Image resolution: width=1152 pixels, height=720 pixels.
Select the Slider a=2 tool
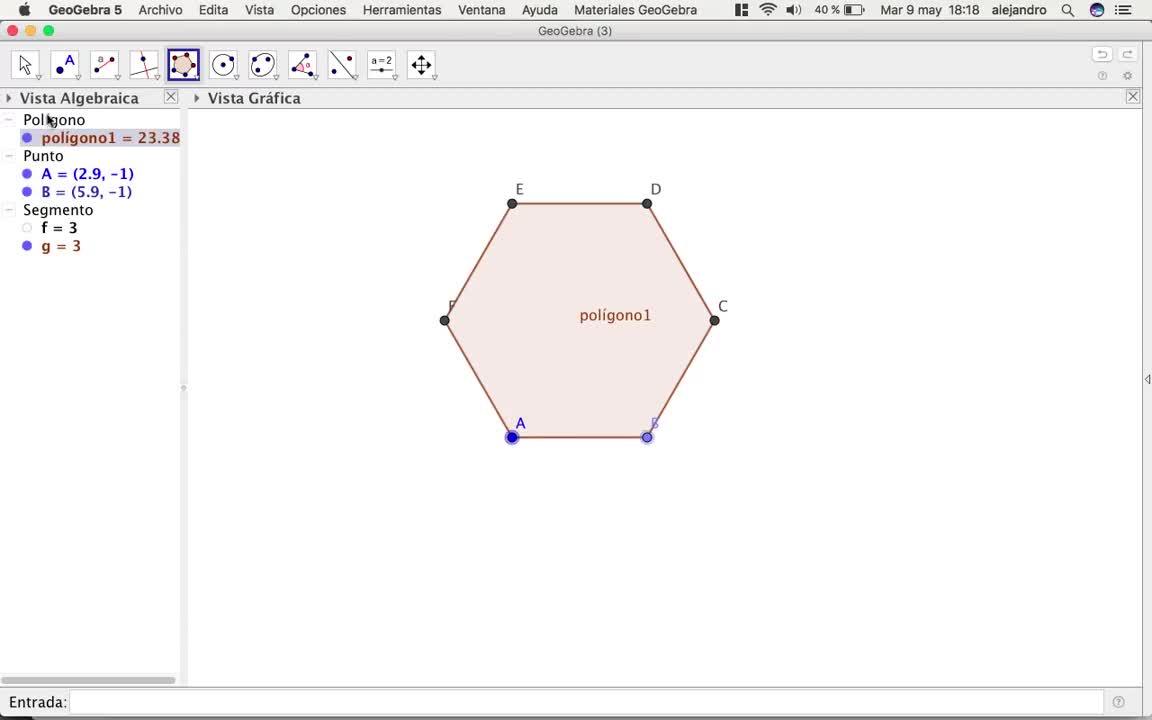[x=382, y=65]
